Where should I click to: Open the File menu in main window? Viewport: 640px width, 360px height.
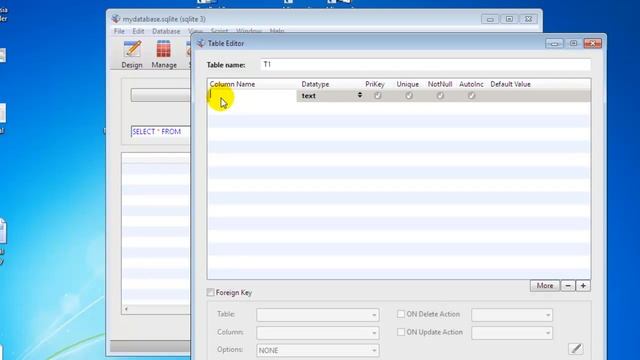click(x=119, y=31)
